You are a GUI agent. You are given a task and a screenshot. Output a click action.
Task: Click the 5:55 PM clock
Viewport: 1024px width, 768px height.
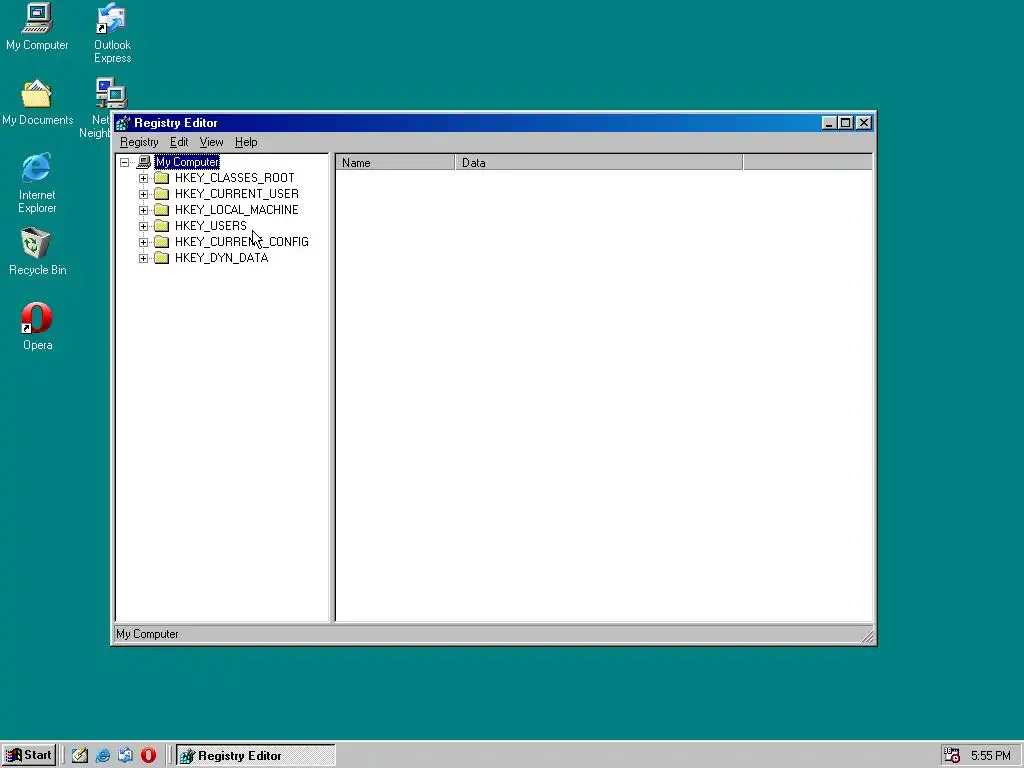(x=991, y=756)
